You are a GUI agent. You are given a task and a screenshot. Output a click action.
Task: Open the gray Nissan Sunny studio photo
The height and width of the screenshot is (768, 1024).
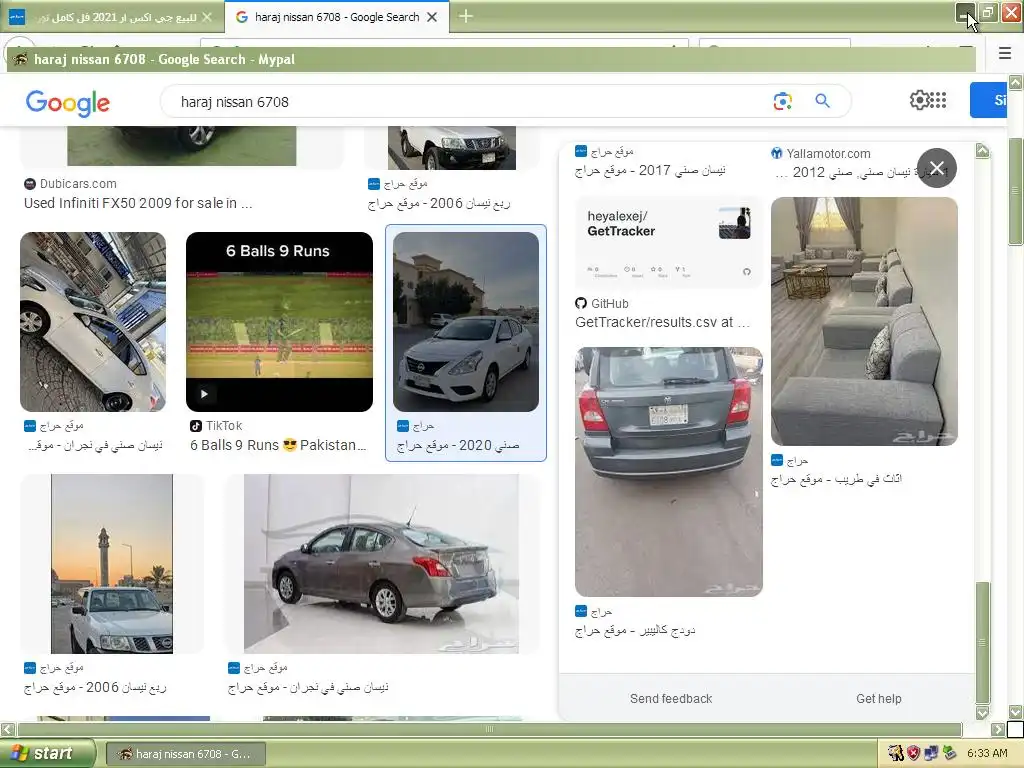[x=381, y=564]
